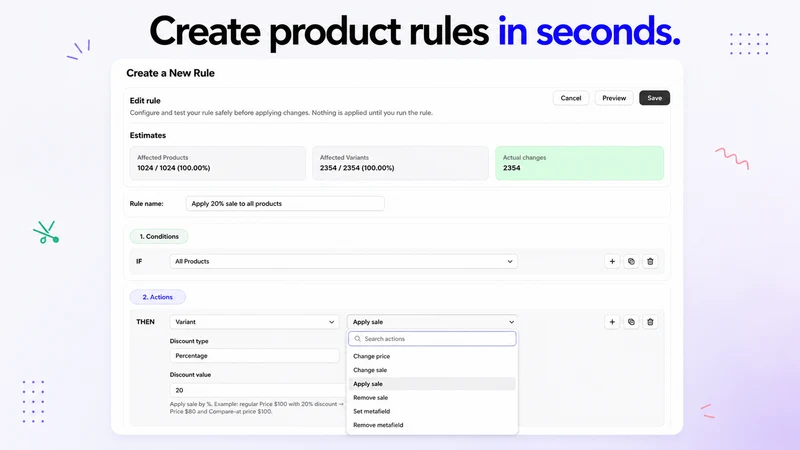Viewport: 800px width, 450px height.
Task: Add new action with plus icon in the THEN row
Action: [x=612, y=322]
